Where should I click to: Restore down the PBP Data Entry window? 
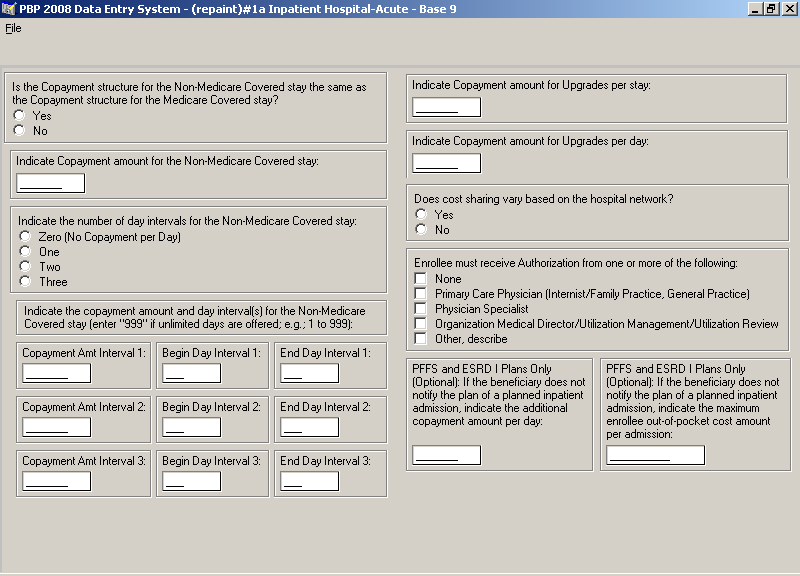point(770,9)
